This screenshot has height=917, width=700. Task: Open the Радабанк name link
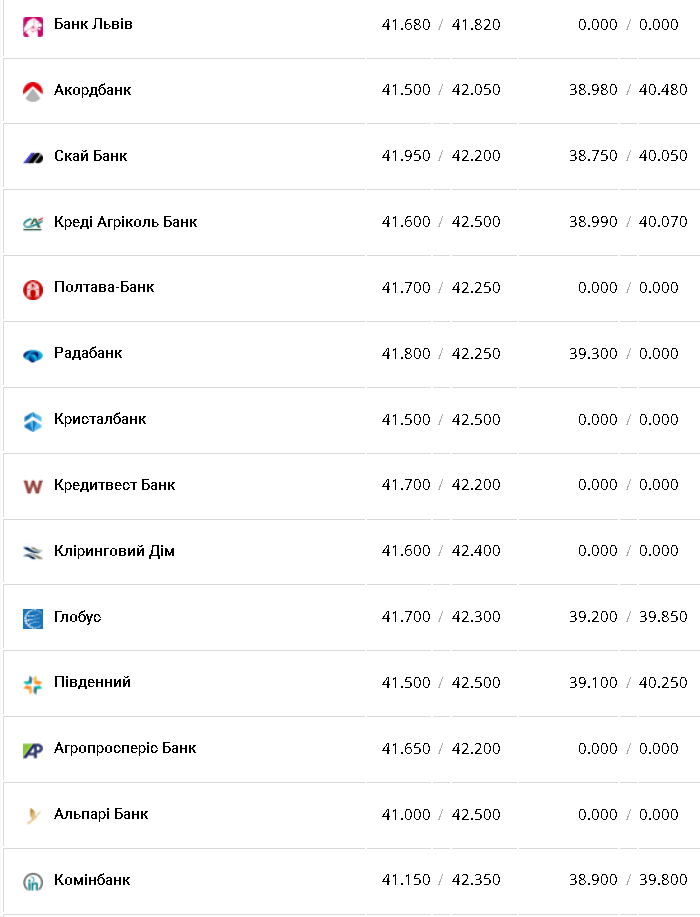coord(88,353)
